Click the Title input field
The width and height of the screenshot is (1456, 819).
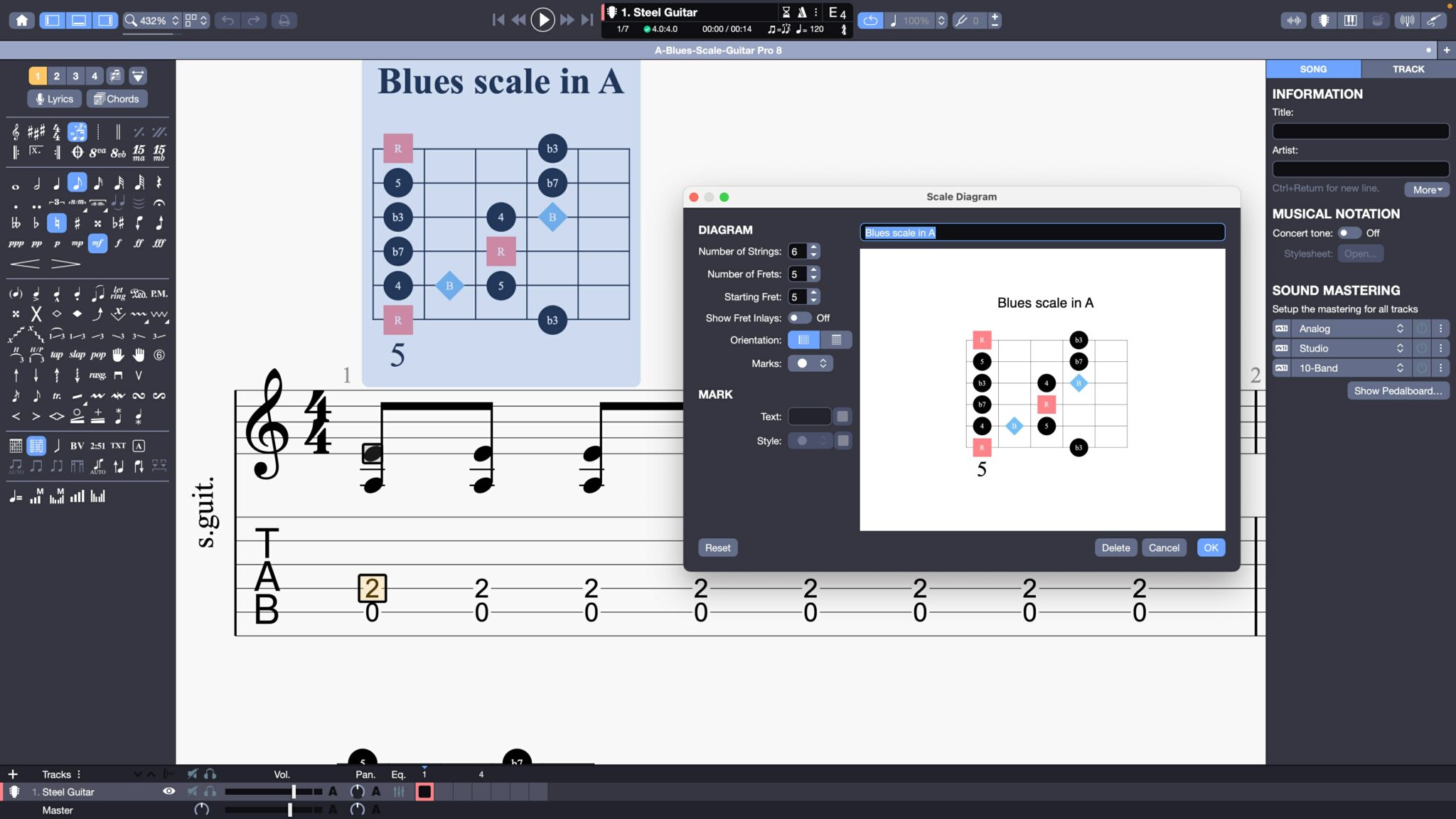[x=1360, y=131]
